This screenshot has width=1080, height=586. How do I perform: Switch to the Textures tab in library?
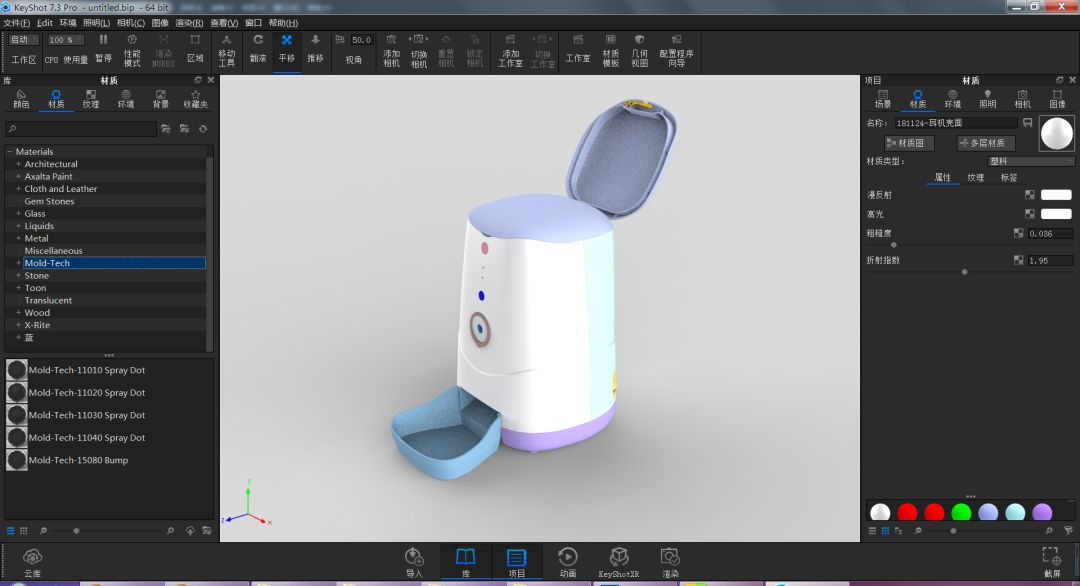91,98
